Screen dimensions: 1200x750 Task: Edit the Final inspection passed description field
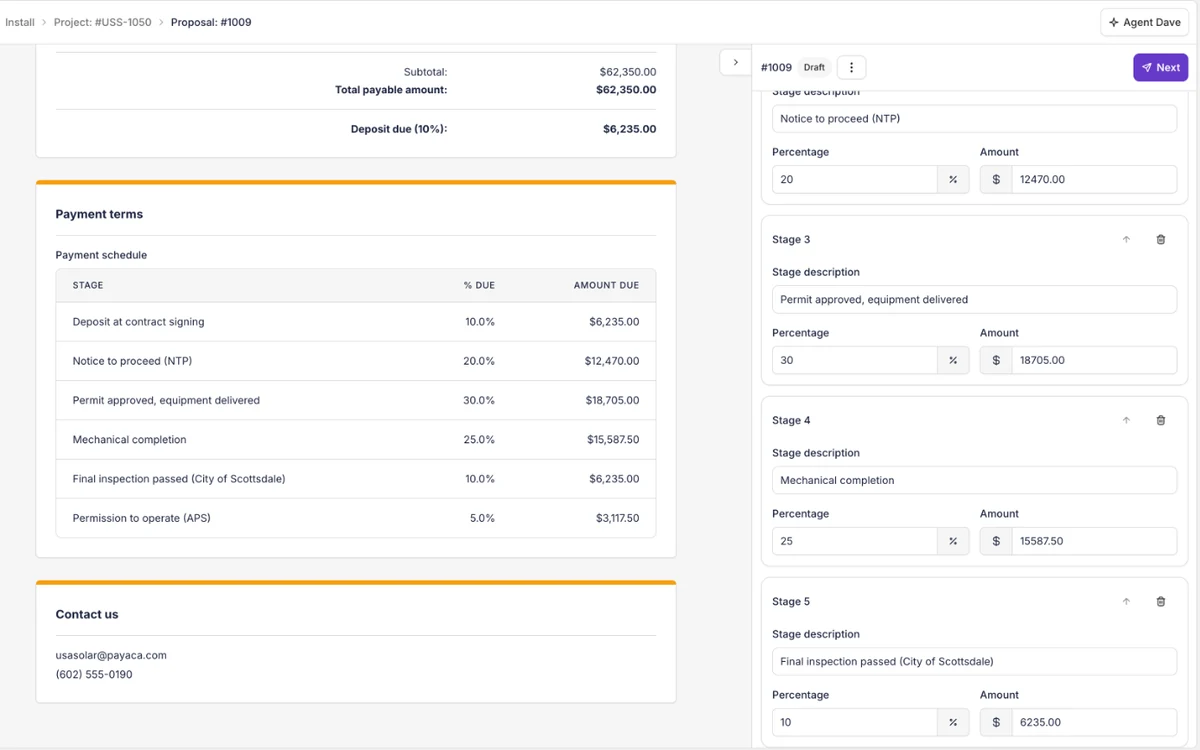click(x=974, y=661)
